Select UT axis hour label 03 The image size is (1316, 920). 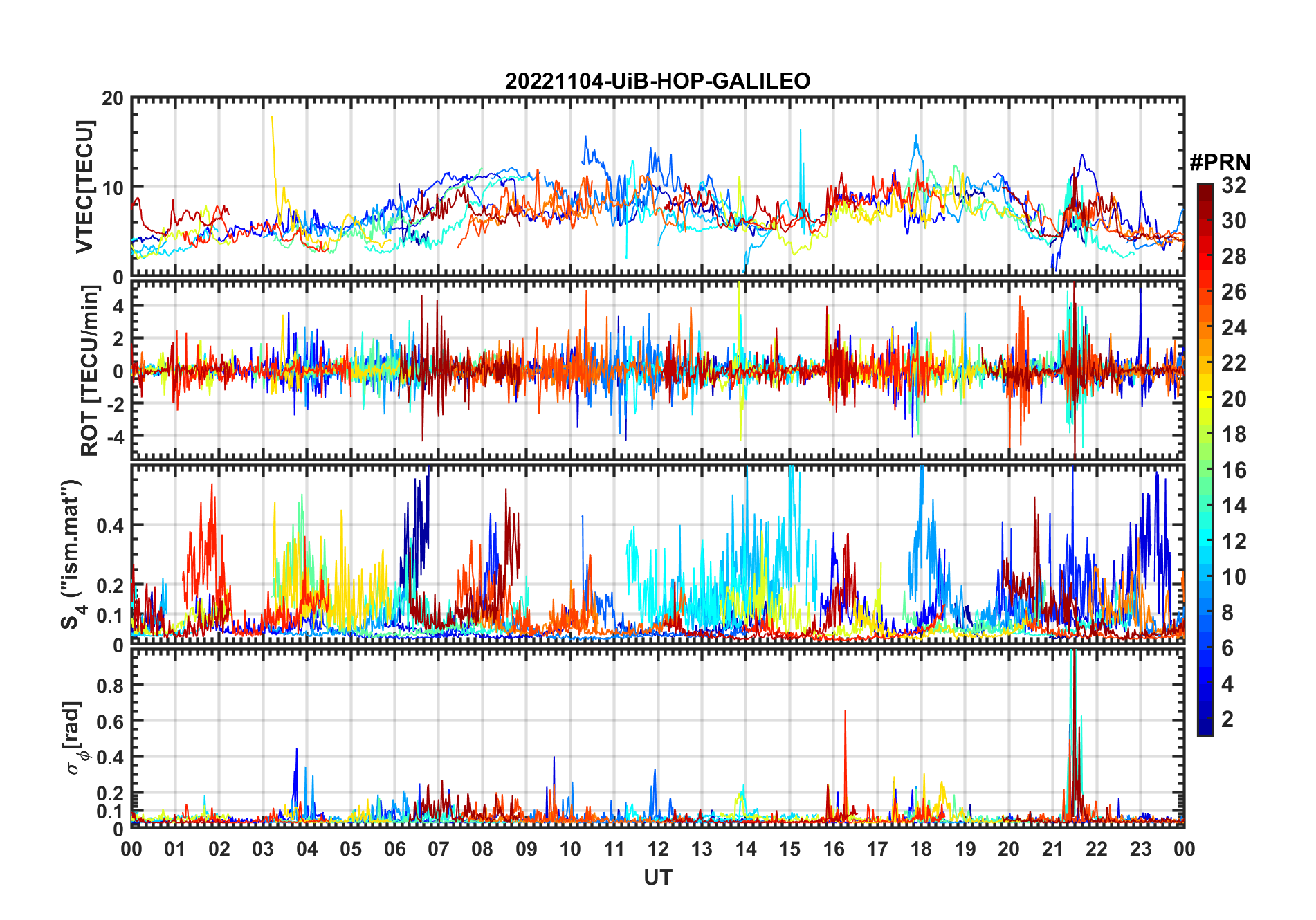click(263, 849)
